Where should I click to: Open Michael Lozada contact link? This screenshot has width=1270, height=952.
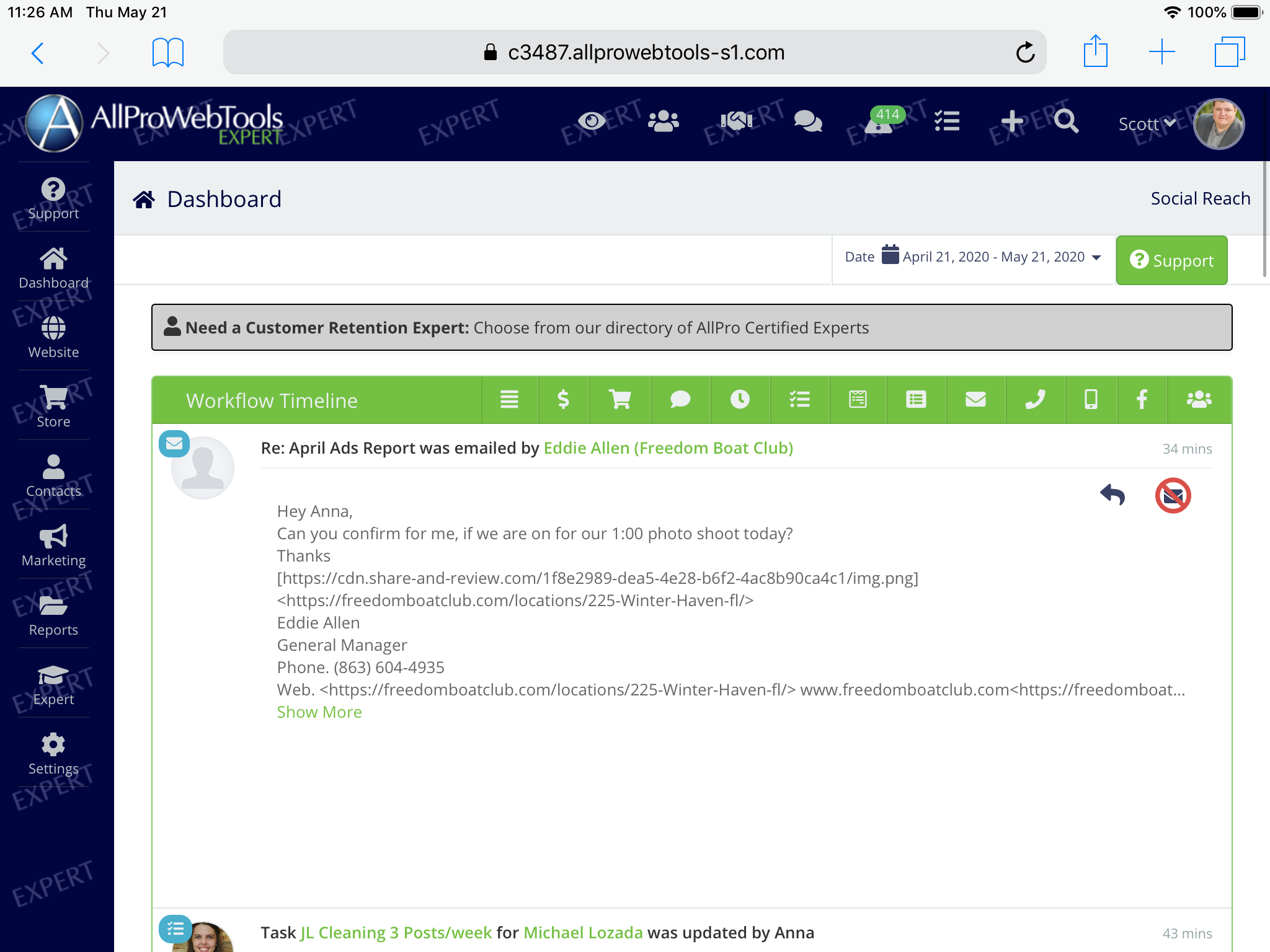[583, 932]
